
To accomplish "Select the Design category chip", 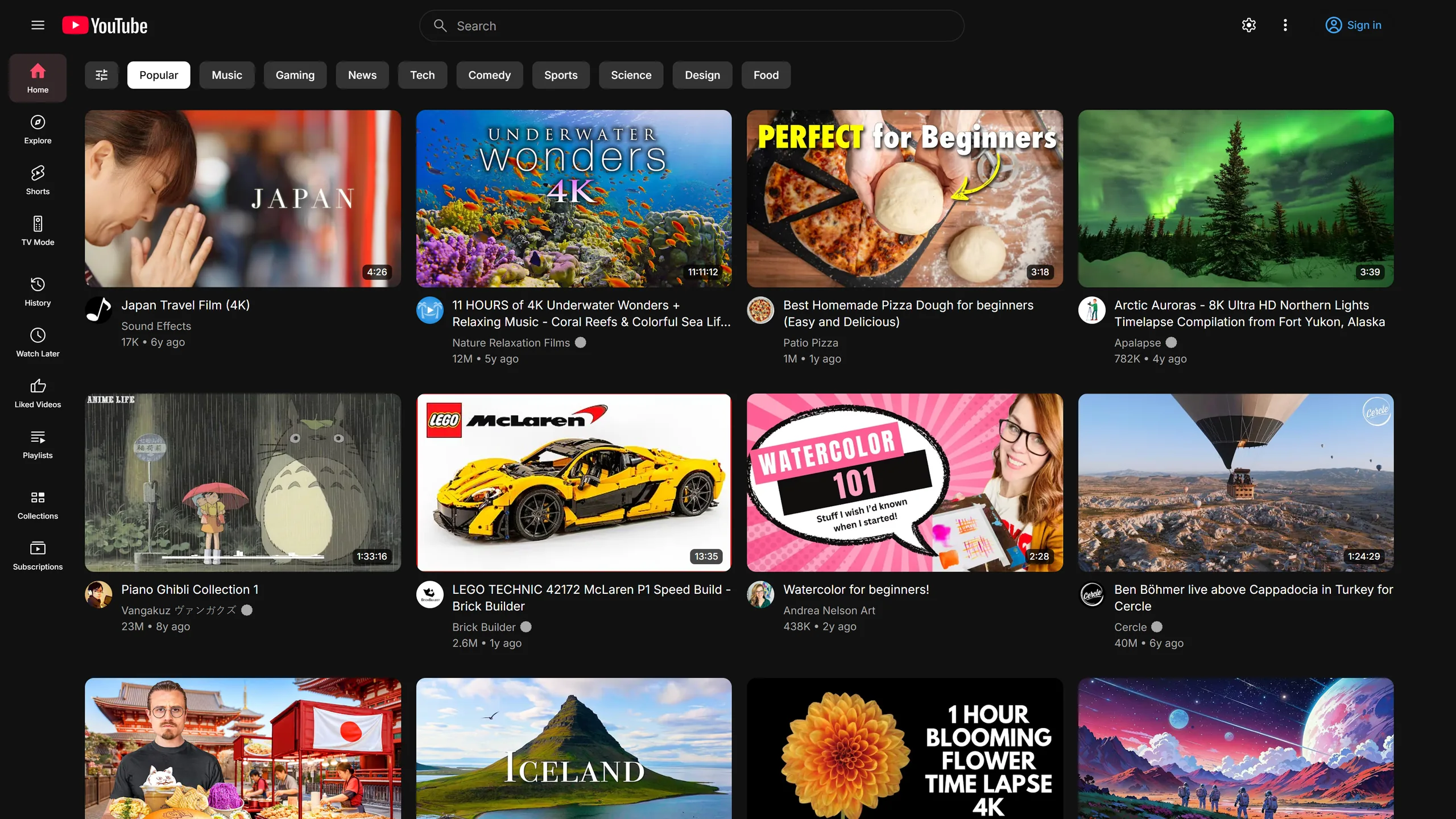I will (x=702, y=75).
